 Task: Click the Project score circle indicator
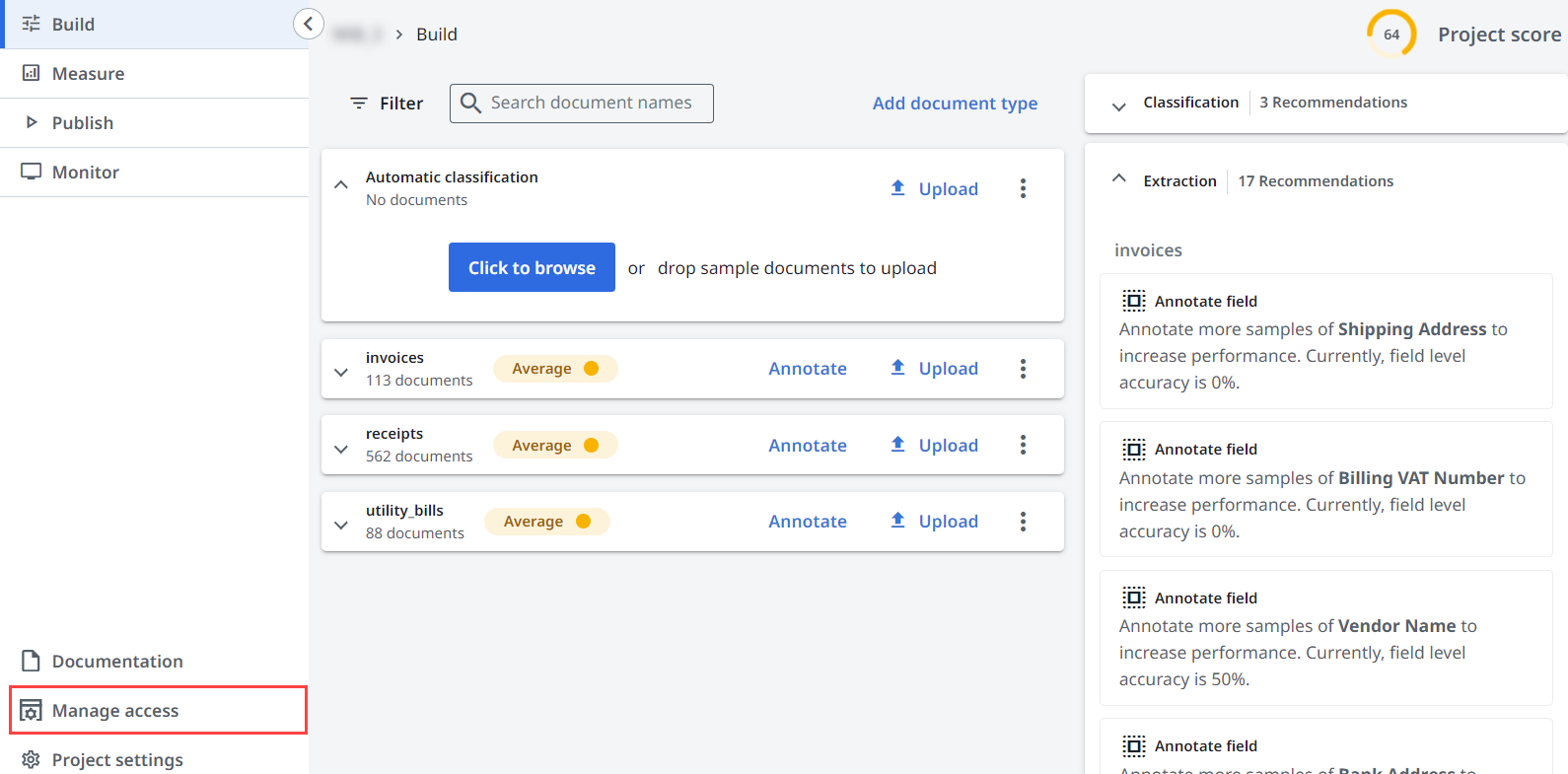coord(1390,35)
